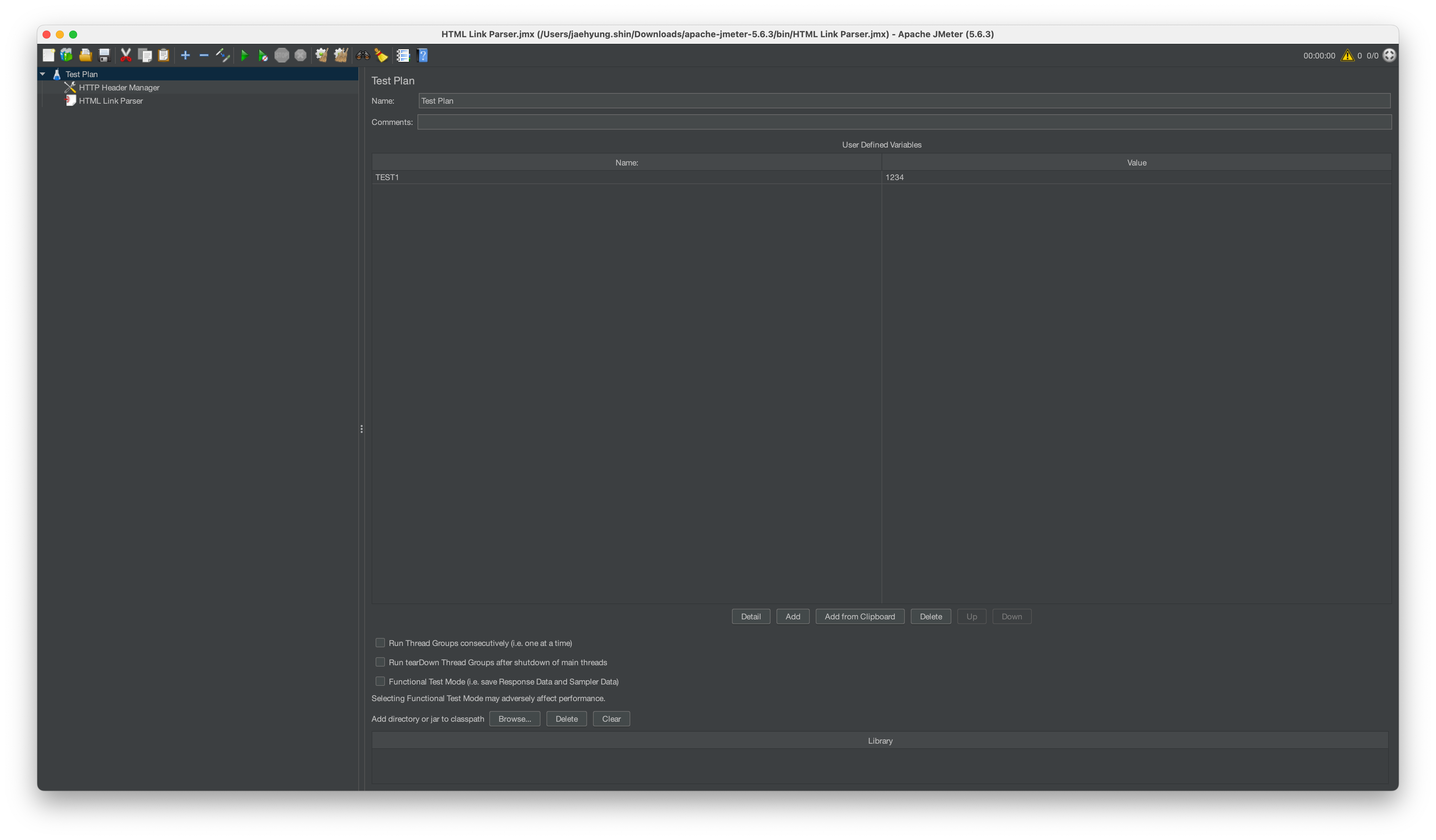
Task: Open Search with binoculars icon
Action: 362,55
